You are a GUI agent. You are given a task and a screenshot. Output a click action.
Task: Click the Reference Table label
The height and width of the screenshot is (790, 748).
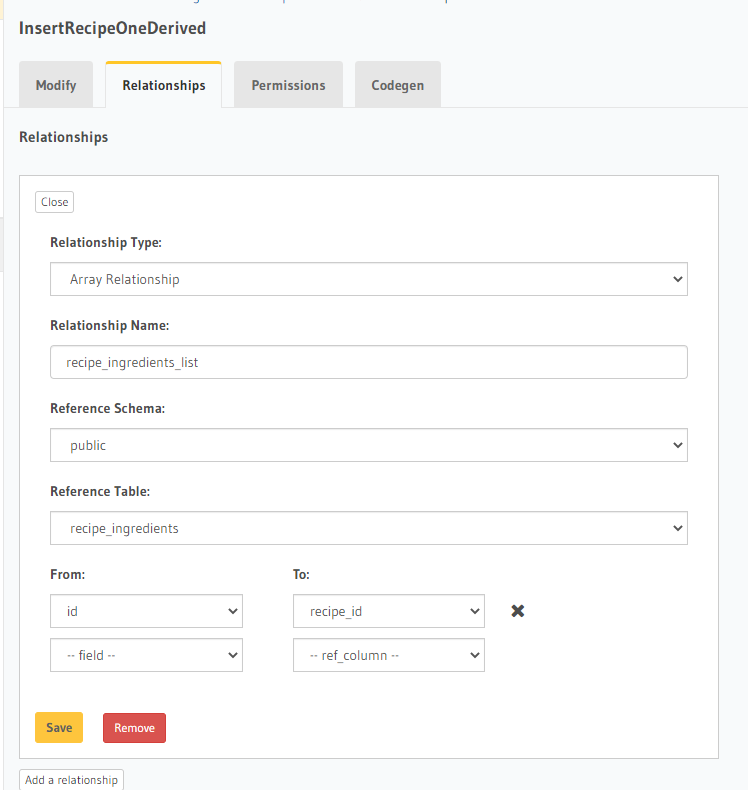(100, 491)
